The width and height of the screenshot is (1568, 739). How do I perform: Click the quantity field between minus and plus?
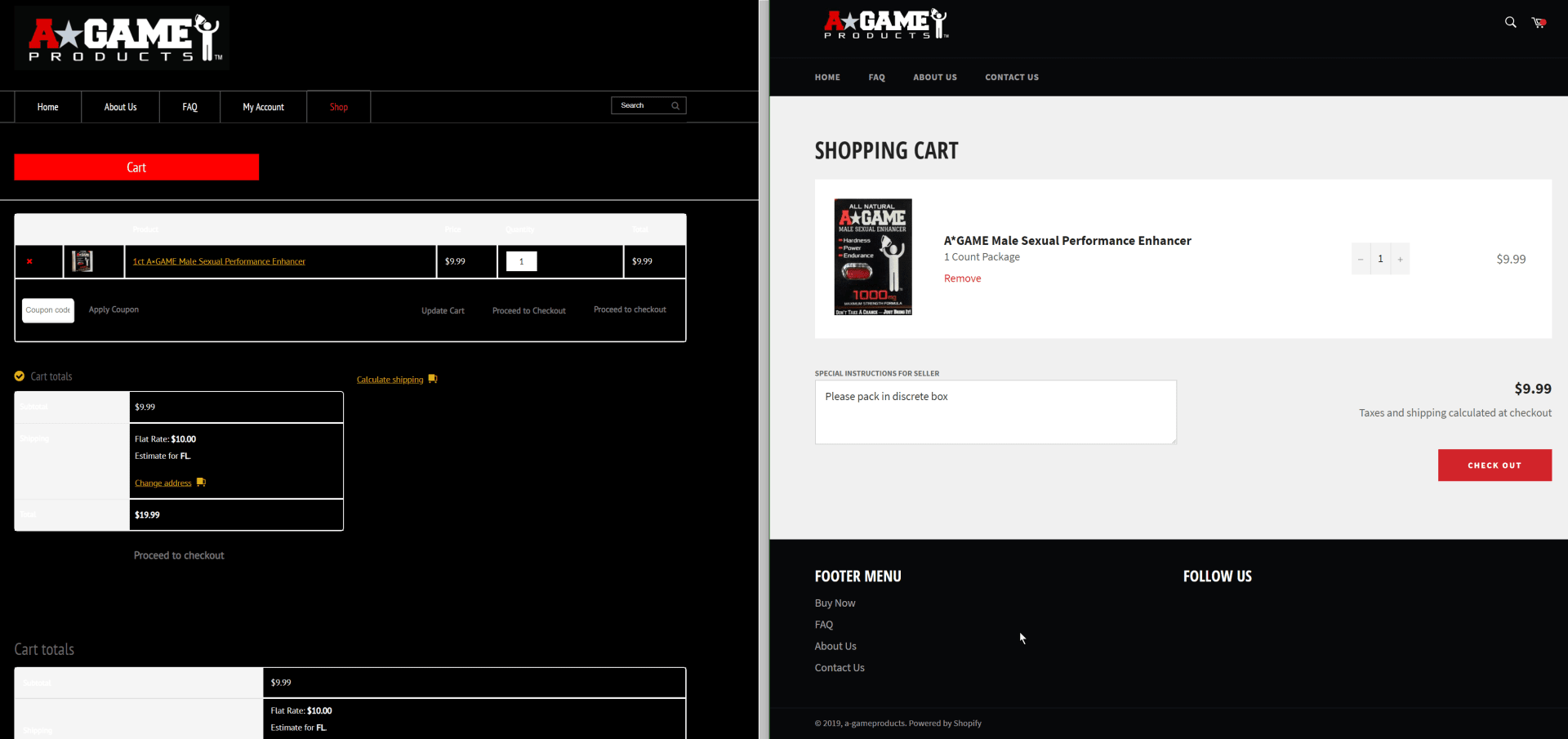pos(1380,259)
